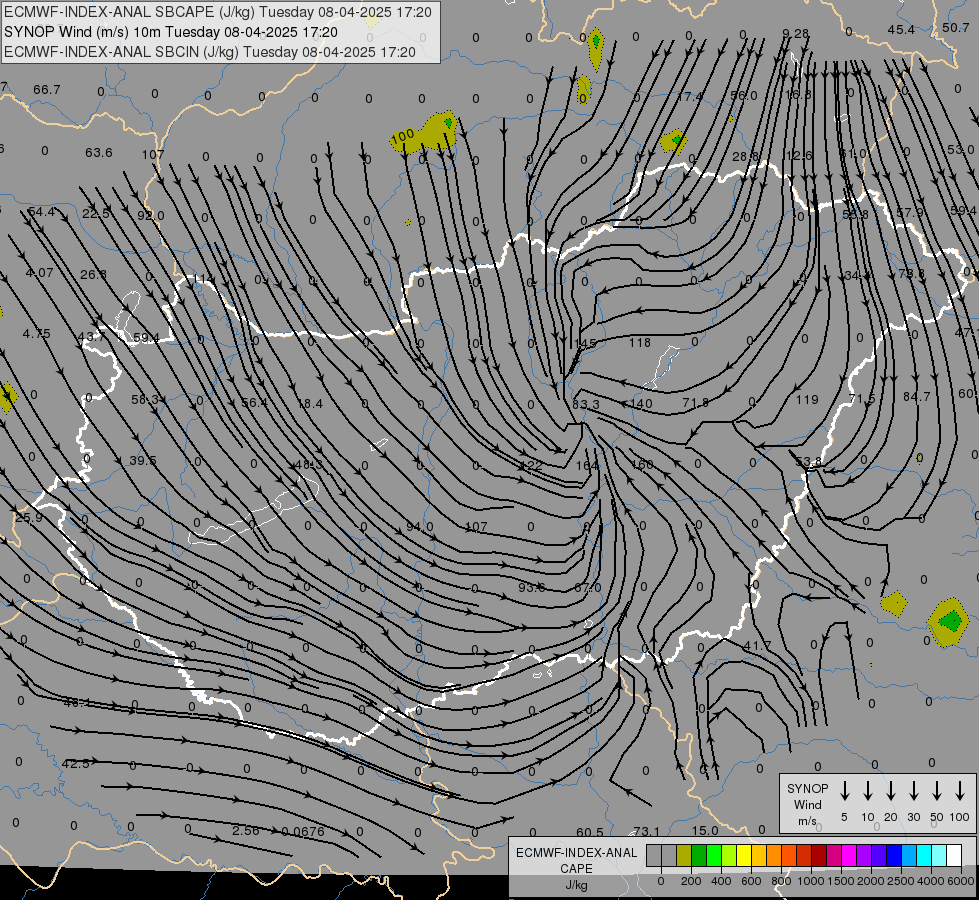Click the map value '92.0'
Screen dimensions: 979x900
150,215
